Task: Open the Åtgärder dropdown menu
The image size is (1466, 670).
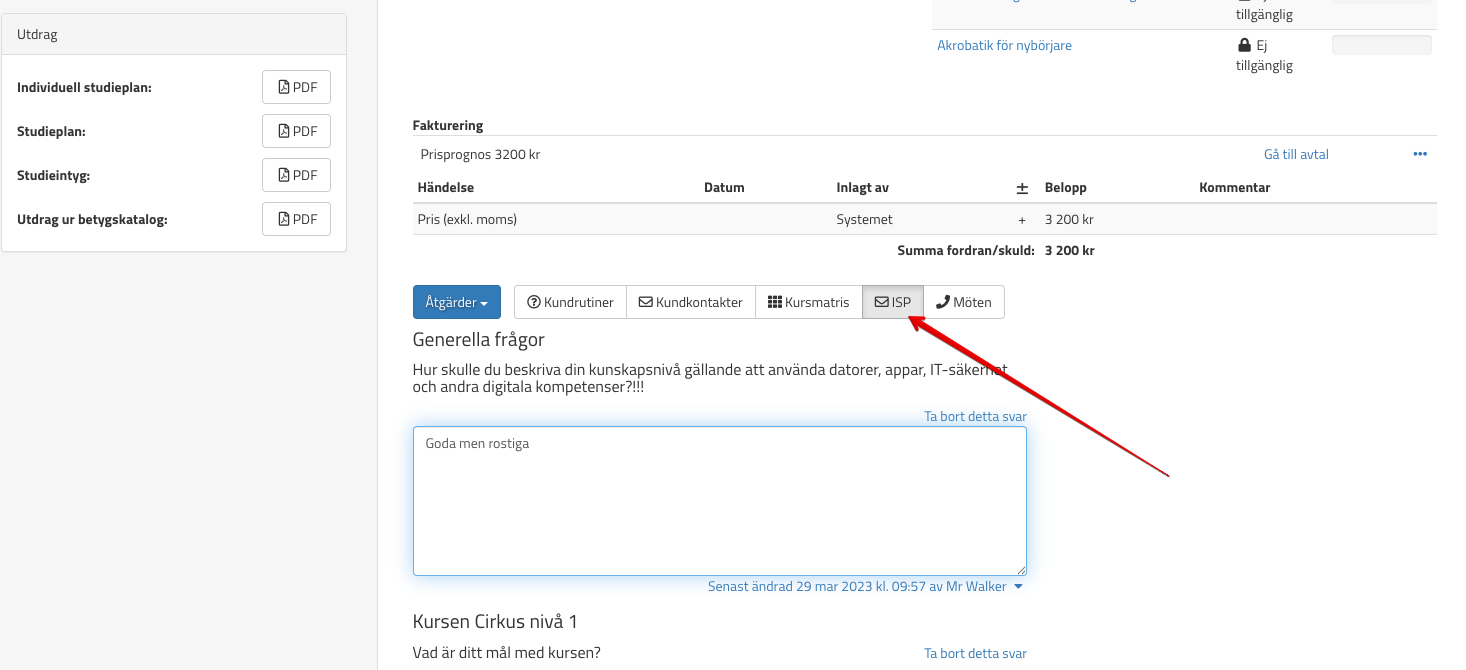Action: point(456,302)
